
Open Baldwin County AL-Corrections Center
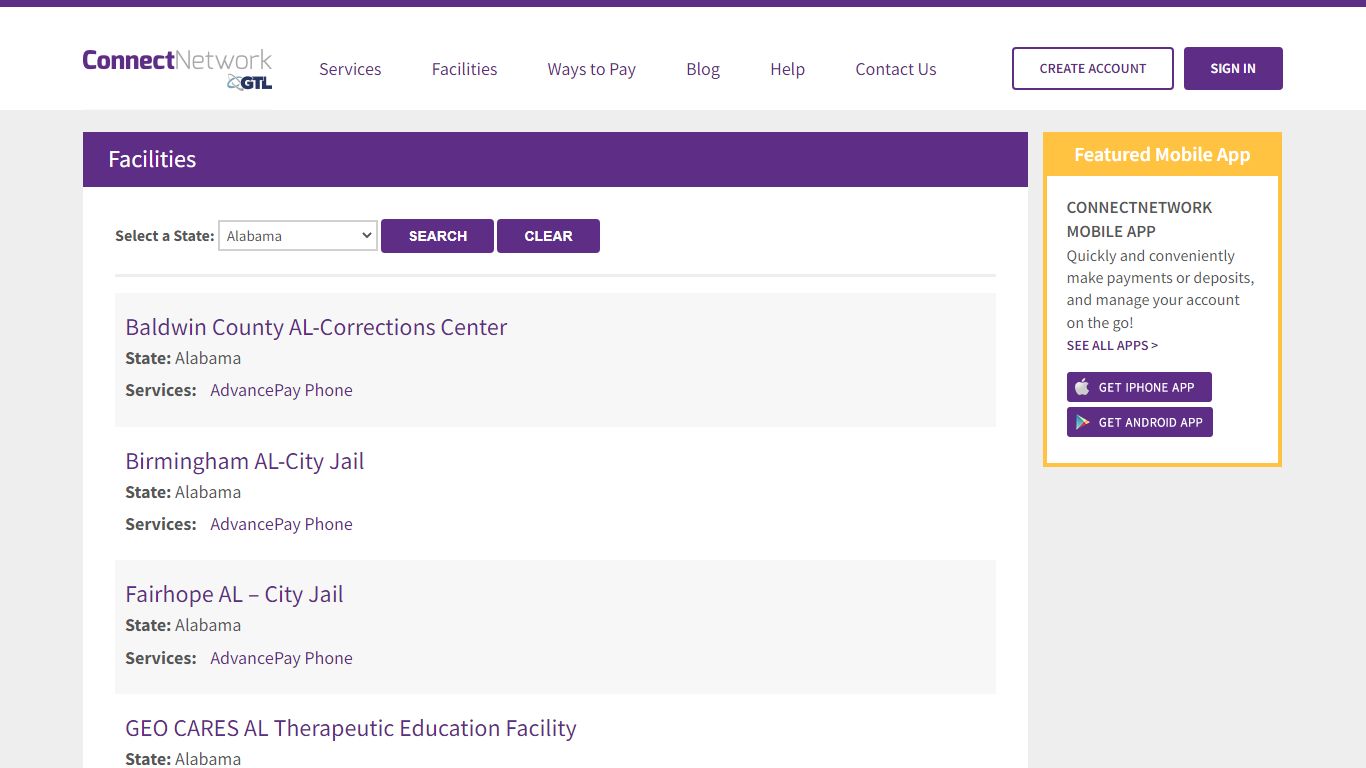point(316,327)
